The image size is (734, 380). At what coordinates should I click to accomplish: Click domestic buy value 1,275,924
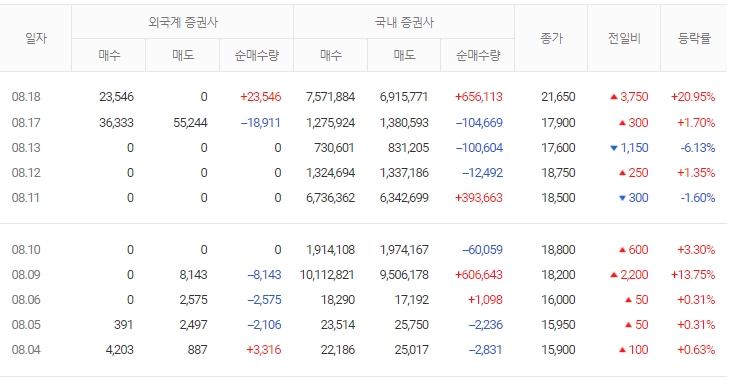point(330,123)
